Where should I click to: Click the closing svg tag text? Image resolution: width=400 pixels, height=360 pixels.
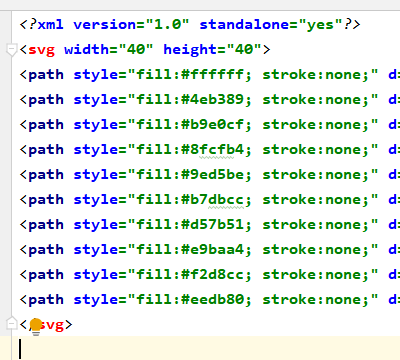pyautogui.click(x=46, y=324)
